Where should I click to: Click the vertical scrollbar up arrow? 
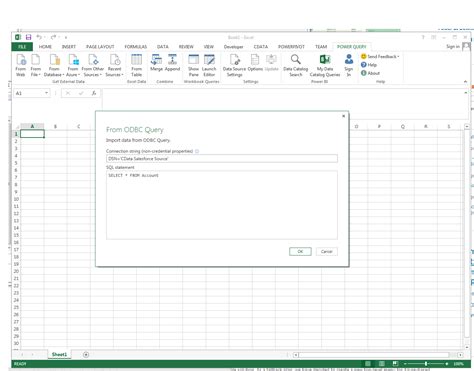point(467,127)
